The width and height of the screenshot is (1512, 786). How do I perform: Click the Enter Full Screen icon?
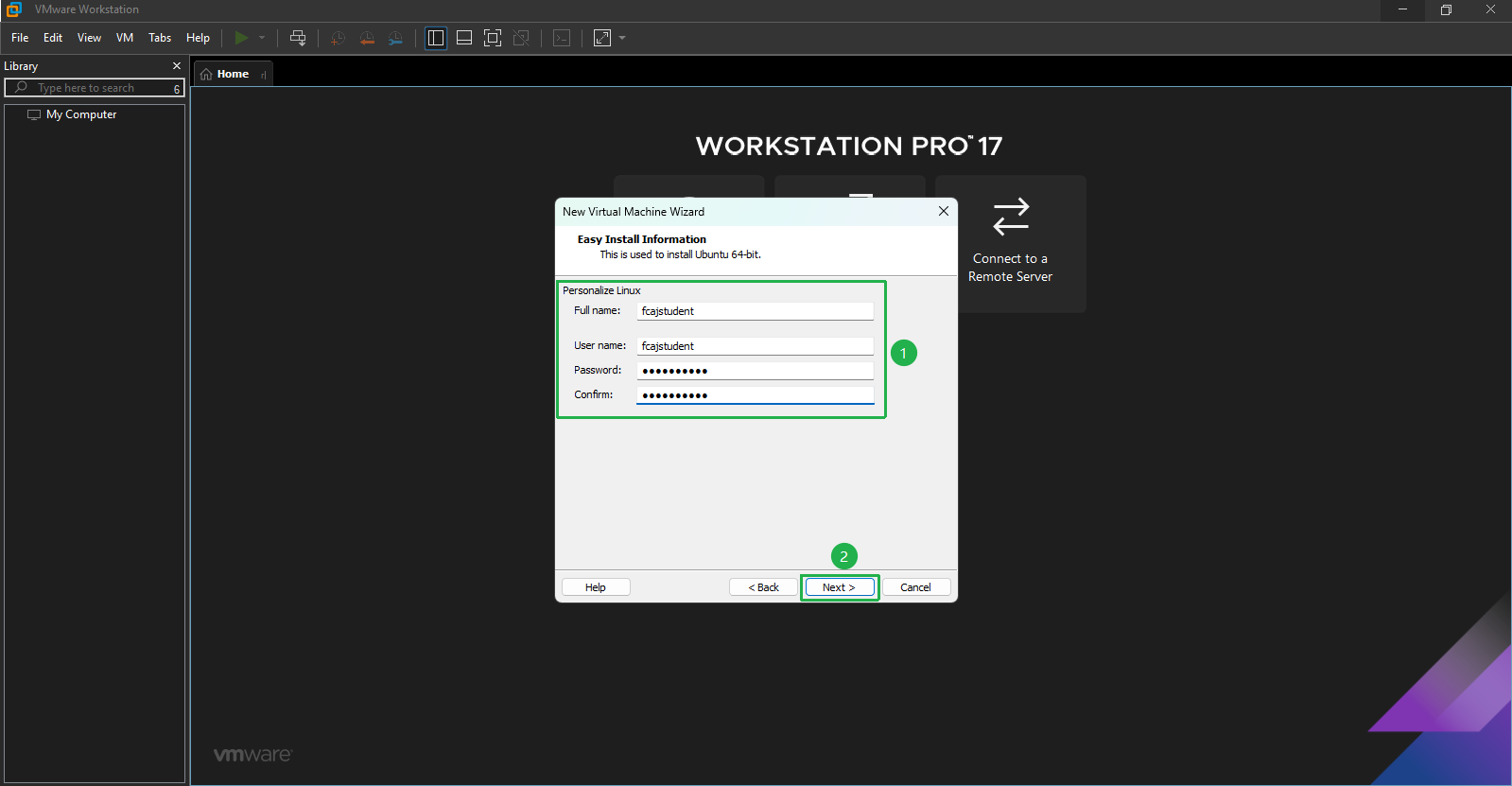(x=493, y=38)
